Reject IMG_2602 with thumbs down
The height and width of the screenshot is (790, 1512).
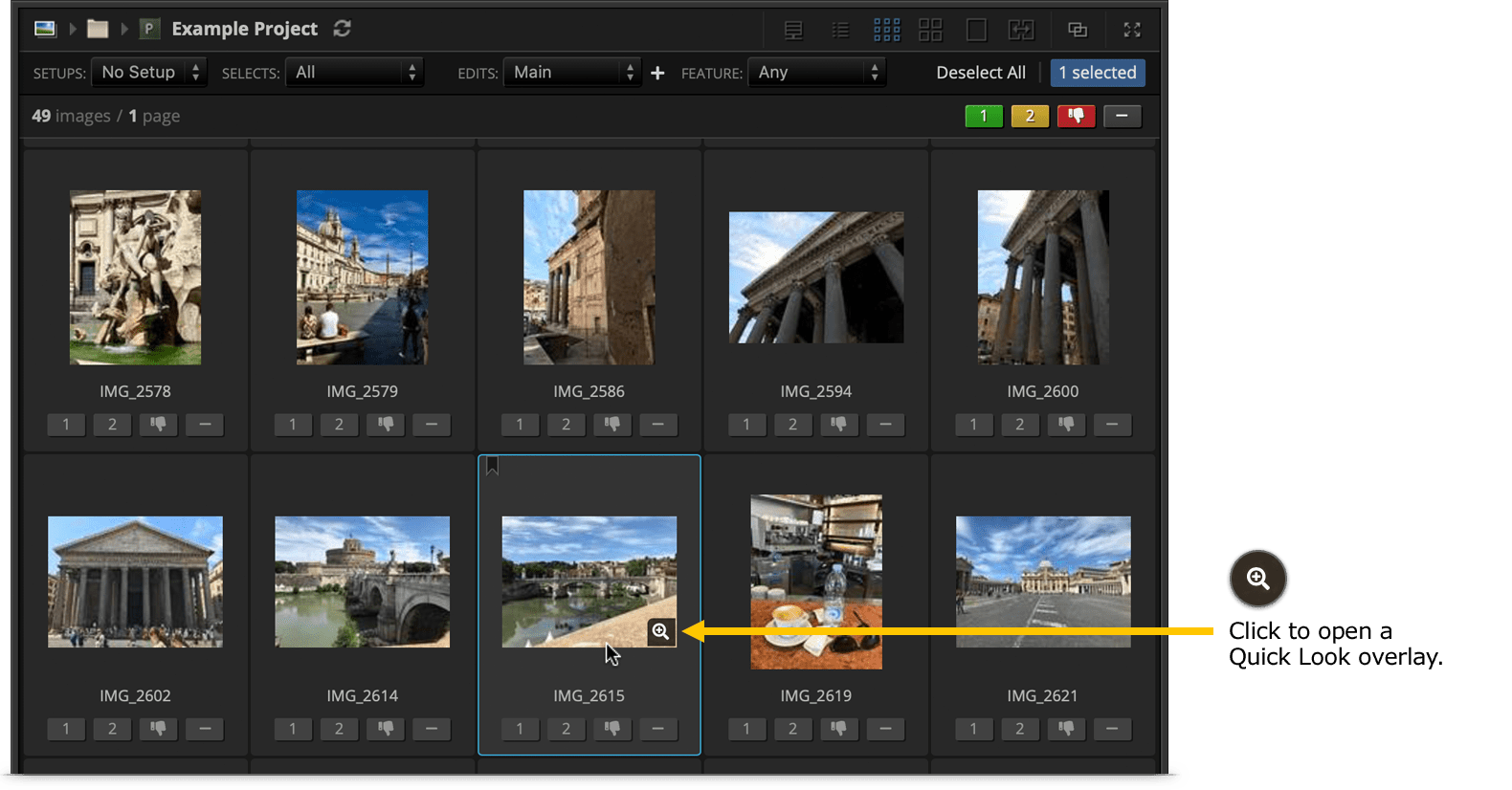[159, 729]
